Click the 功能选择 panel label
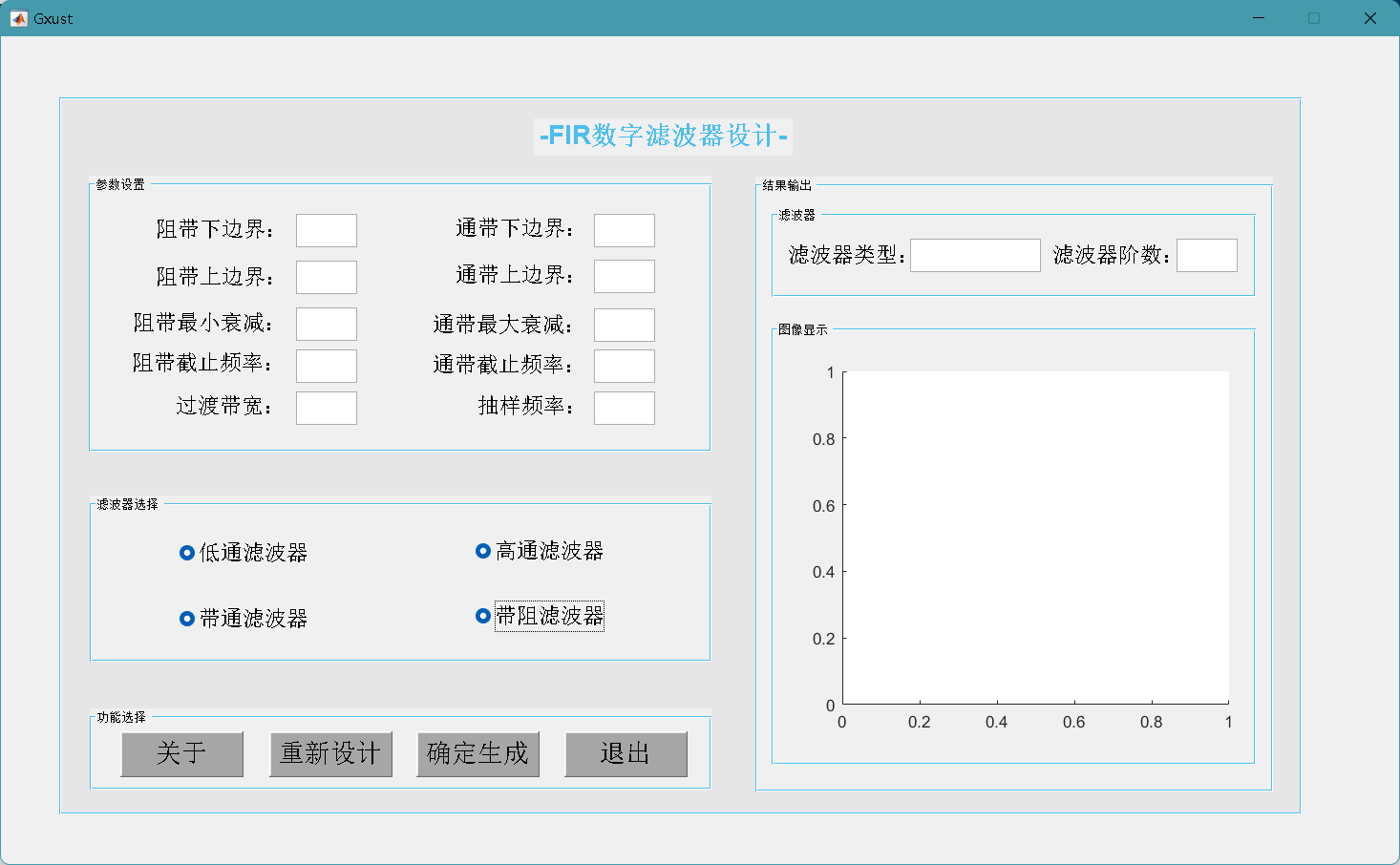The image size is (1400, 865). click(x=121, y=717)
